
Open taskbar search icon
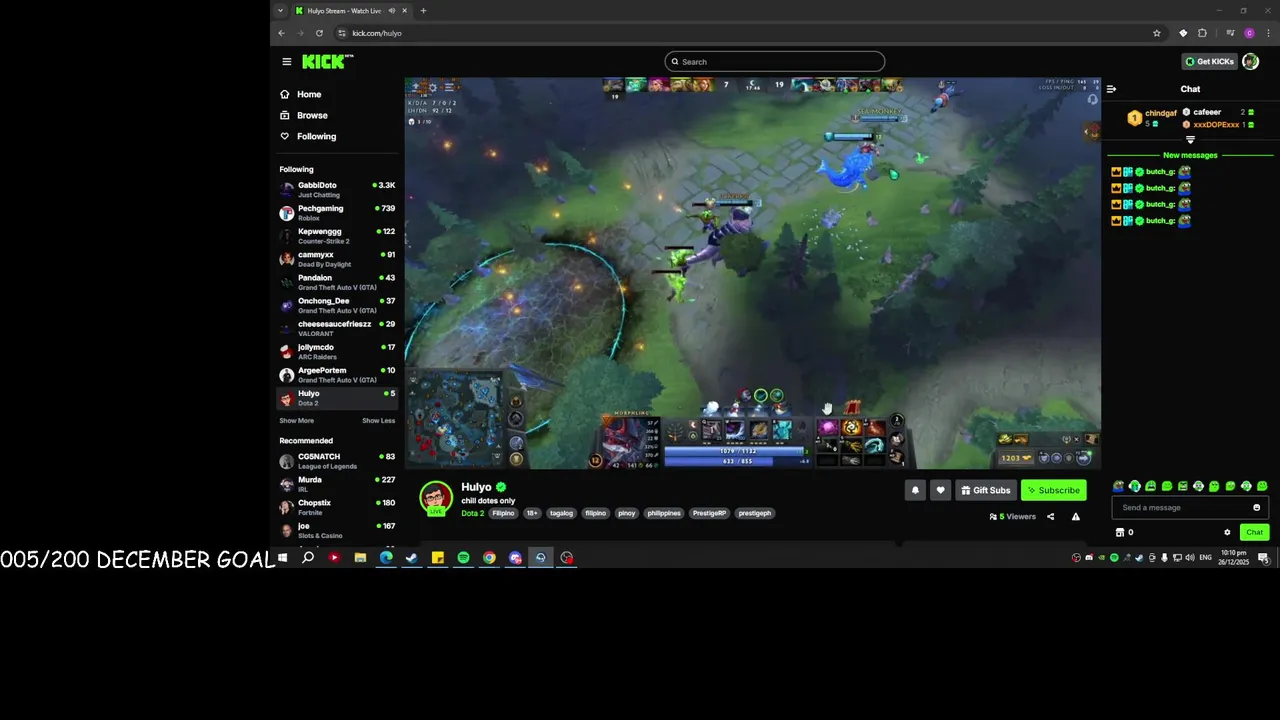coord(308,558)
